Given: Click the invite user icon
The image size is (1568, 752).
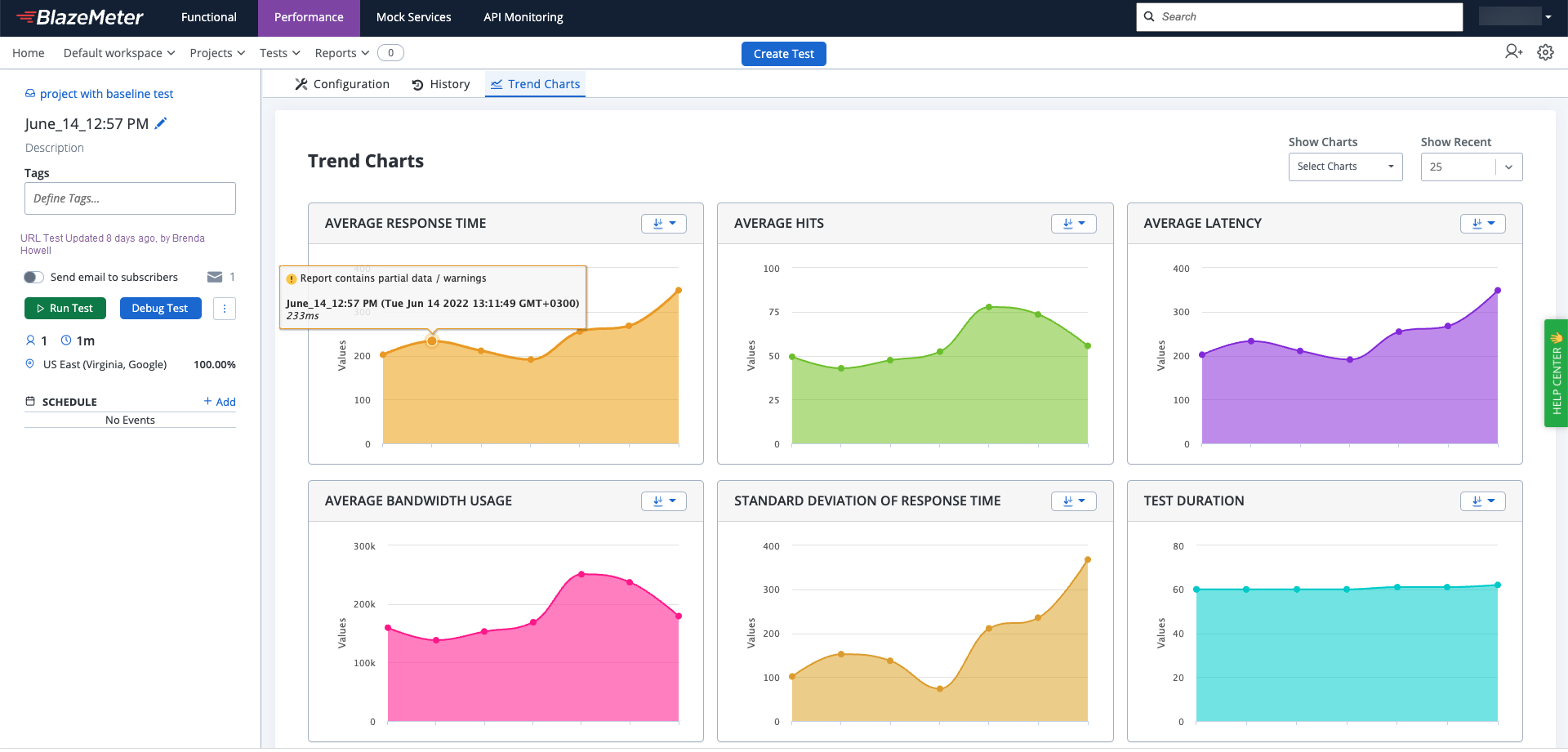Looking at the screenshot, I should [x=1513, y=51].
